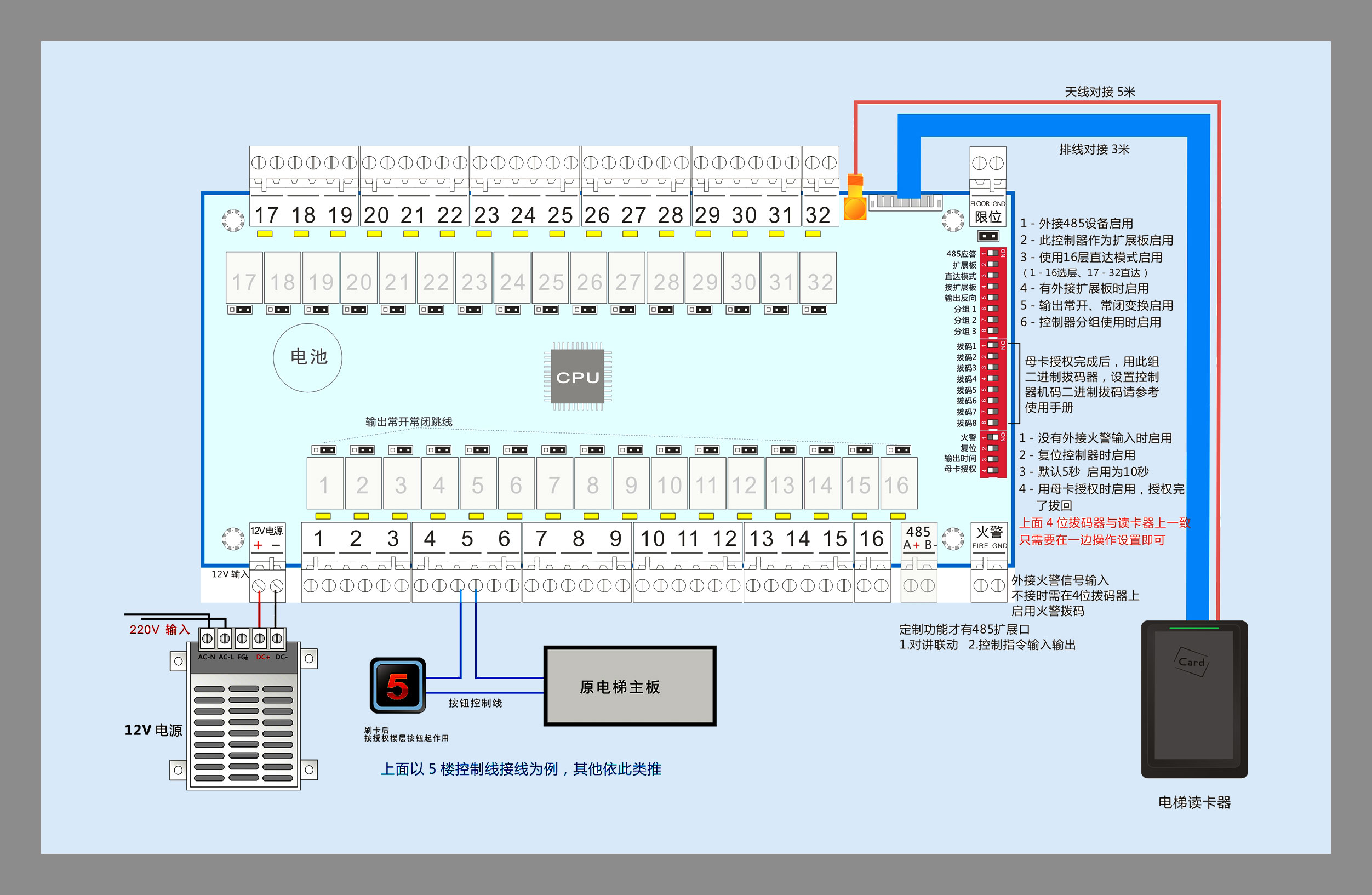Click the Card logo on the reader
The height and width of the screenshot is (895, 1372).
1191,662
